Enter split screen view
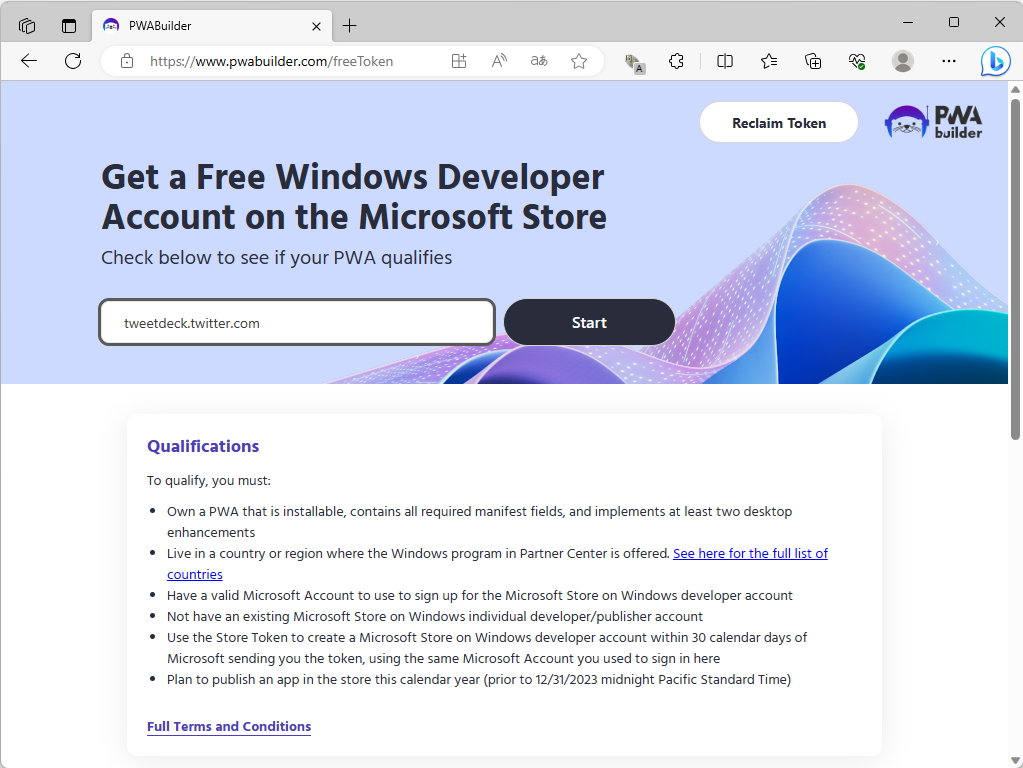1023x768 pixels. pos(724,61)
